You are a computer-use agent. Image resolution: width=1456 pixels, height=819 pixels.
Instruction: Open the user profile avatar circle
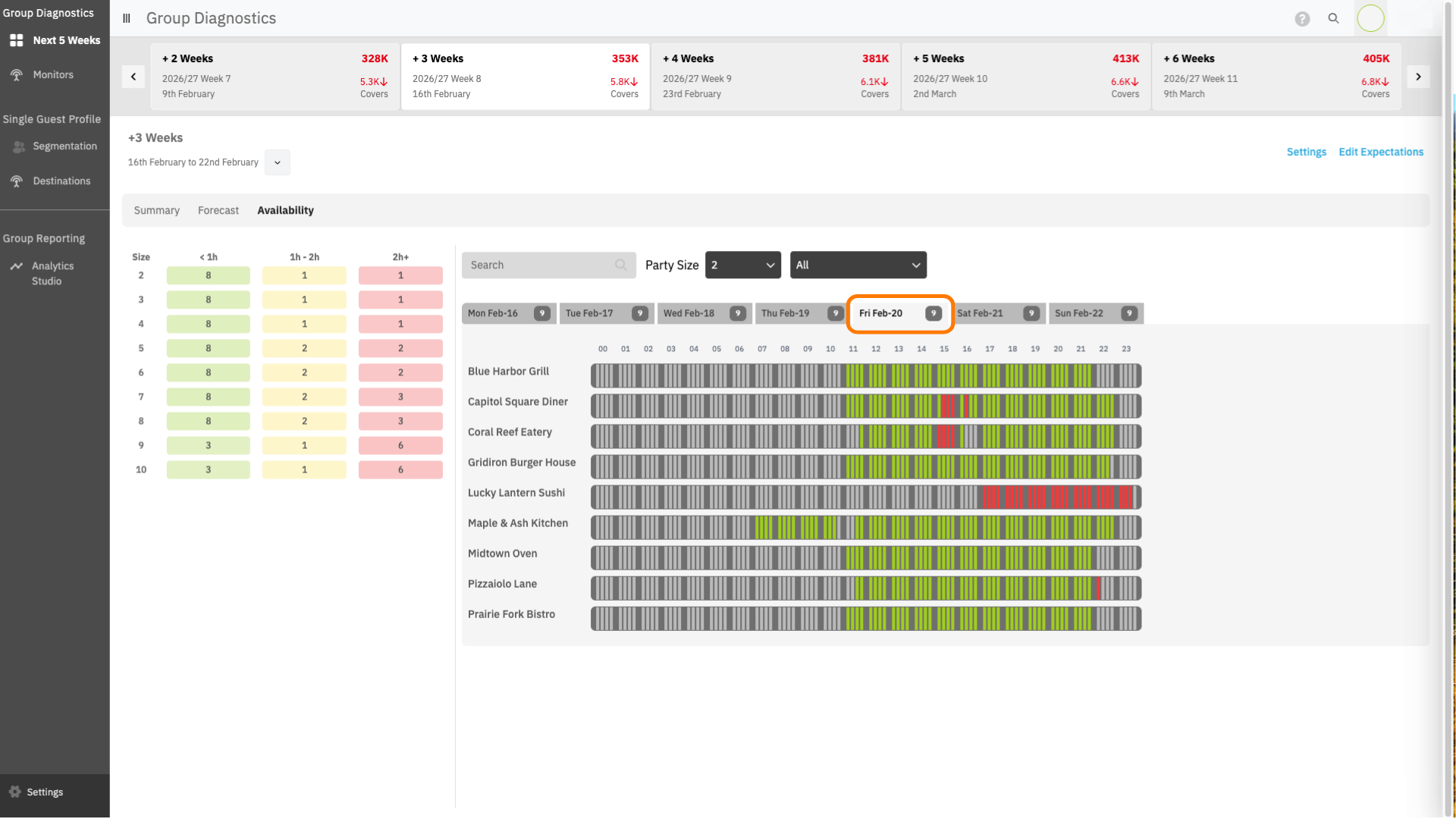tap(1370, 18)
